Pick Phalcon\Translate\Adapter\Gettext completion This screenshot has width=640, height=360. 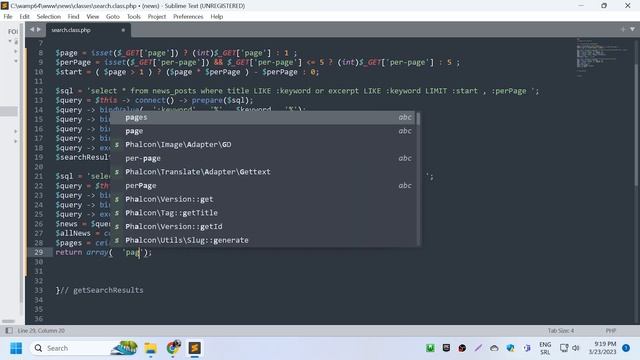point(263,172)
